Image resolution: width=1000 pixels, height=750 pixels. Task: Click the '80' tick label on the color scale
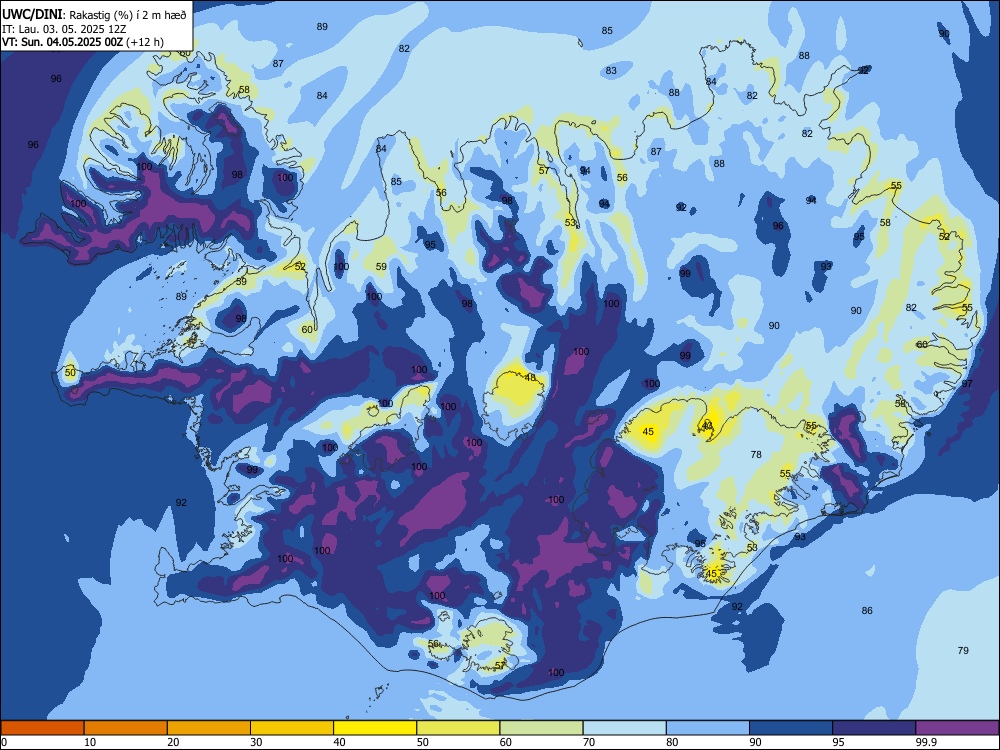click(672, 742)
